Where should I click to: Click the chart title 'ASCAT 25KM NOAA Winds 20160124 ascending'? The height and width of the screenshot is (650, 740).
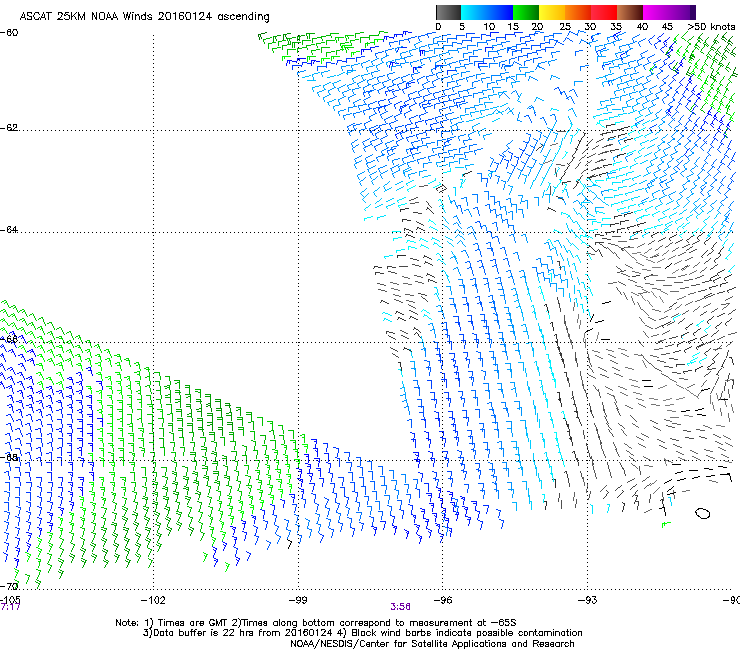coord(144,16)
